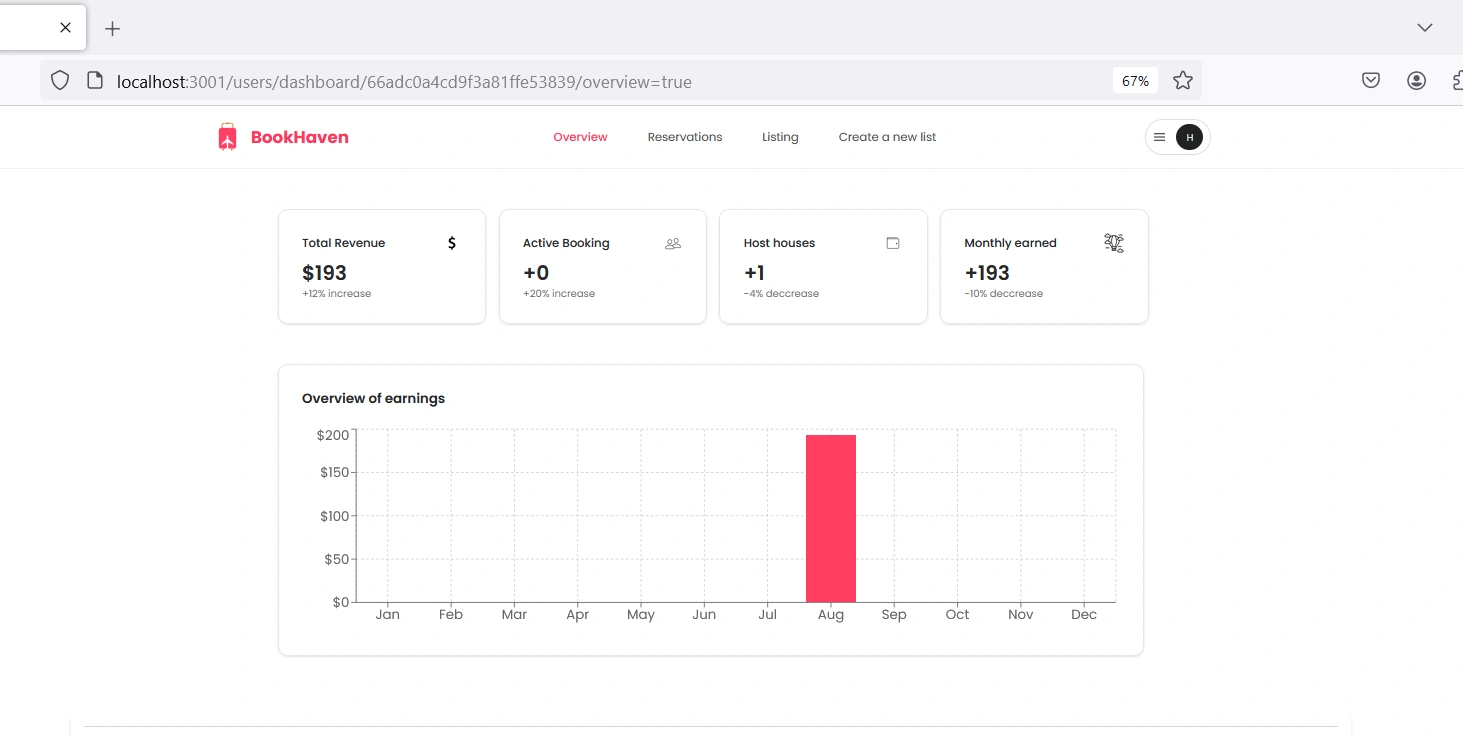Click the wallet icon on Host houses
Image resolution: width=1463 pixels, height=736 pixels.
pyautogui.click(x=893, y=243)
